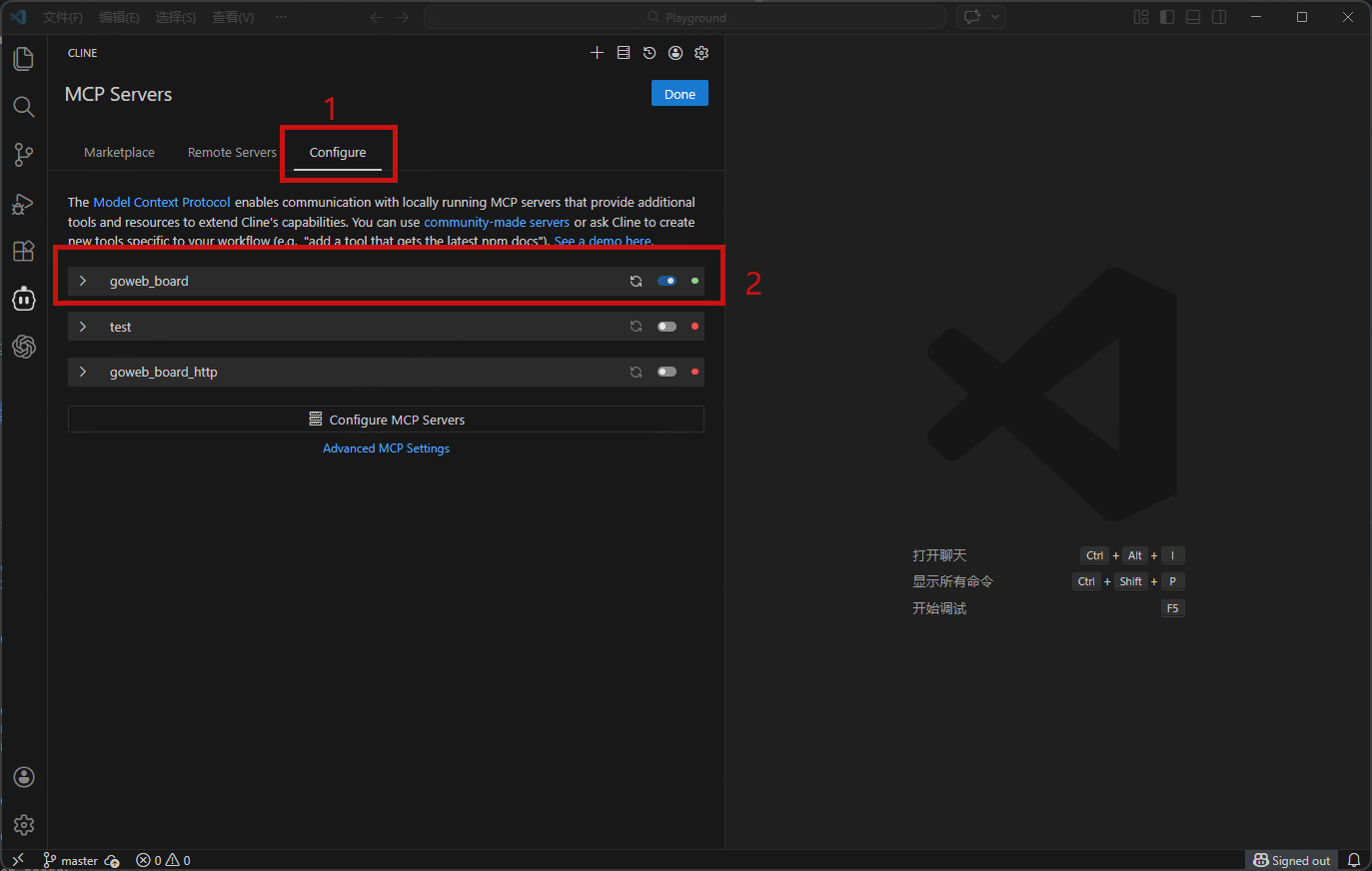
Task: Switch to the Marketplace tab
Action: [119, 152]
